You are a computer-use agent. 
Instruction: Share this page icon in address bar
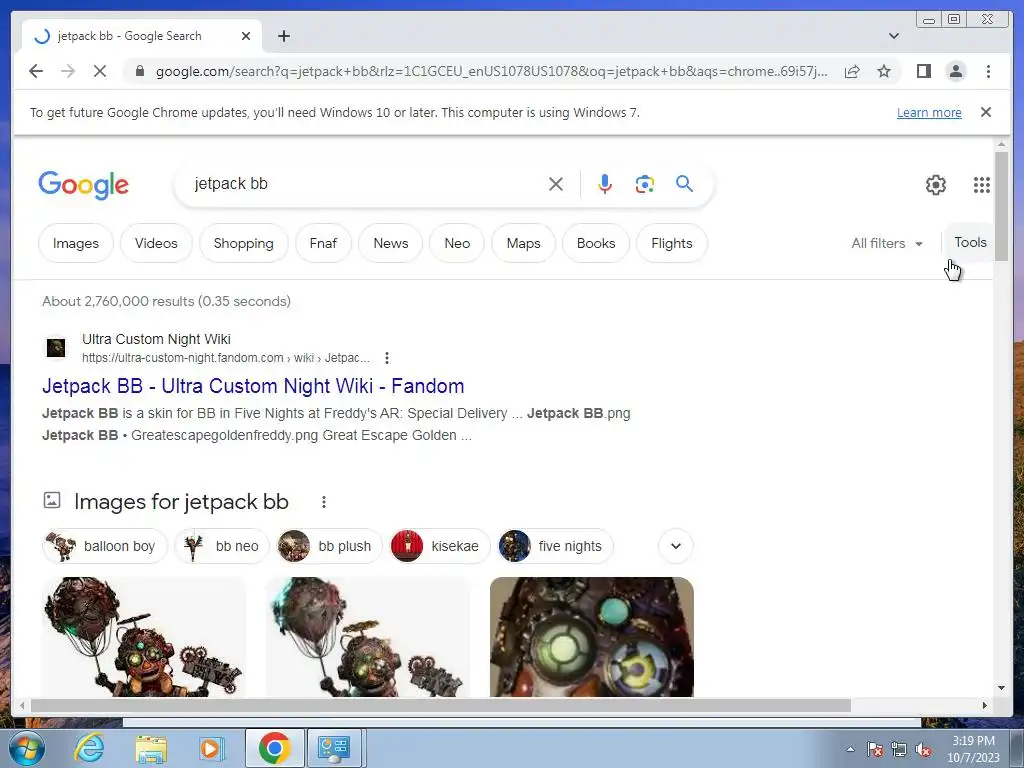tap(852, 71)
